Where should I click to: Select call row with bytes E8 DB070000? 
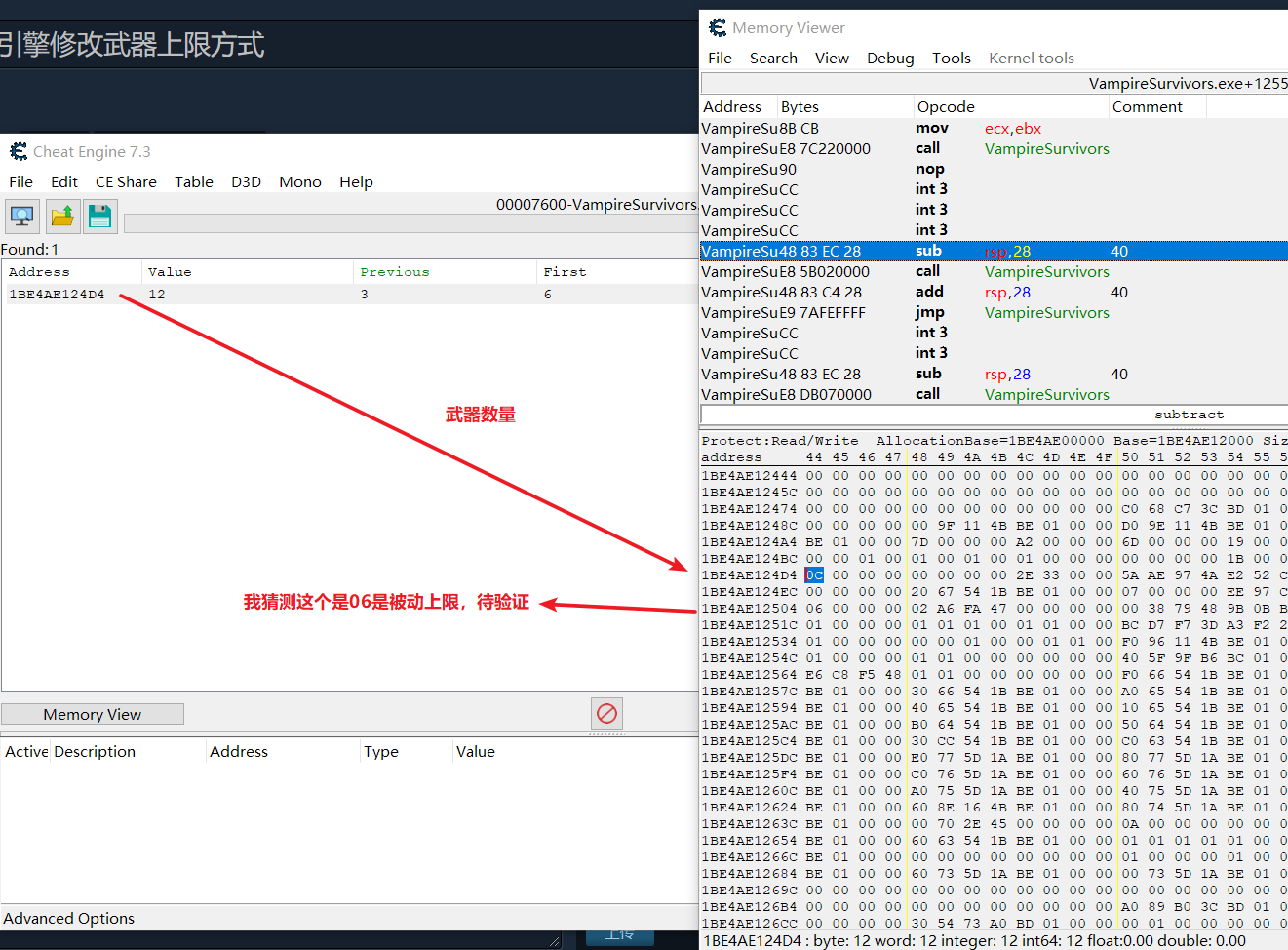click(994, 394)
